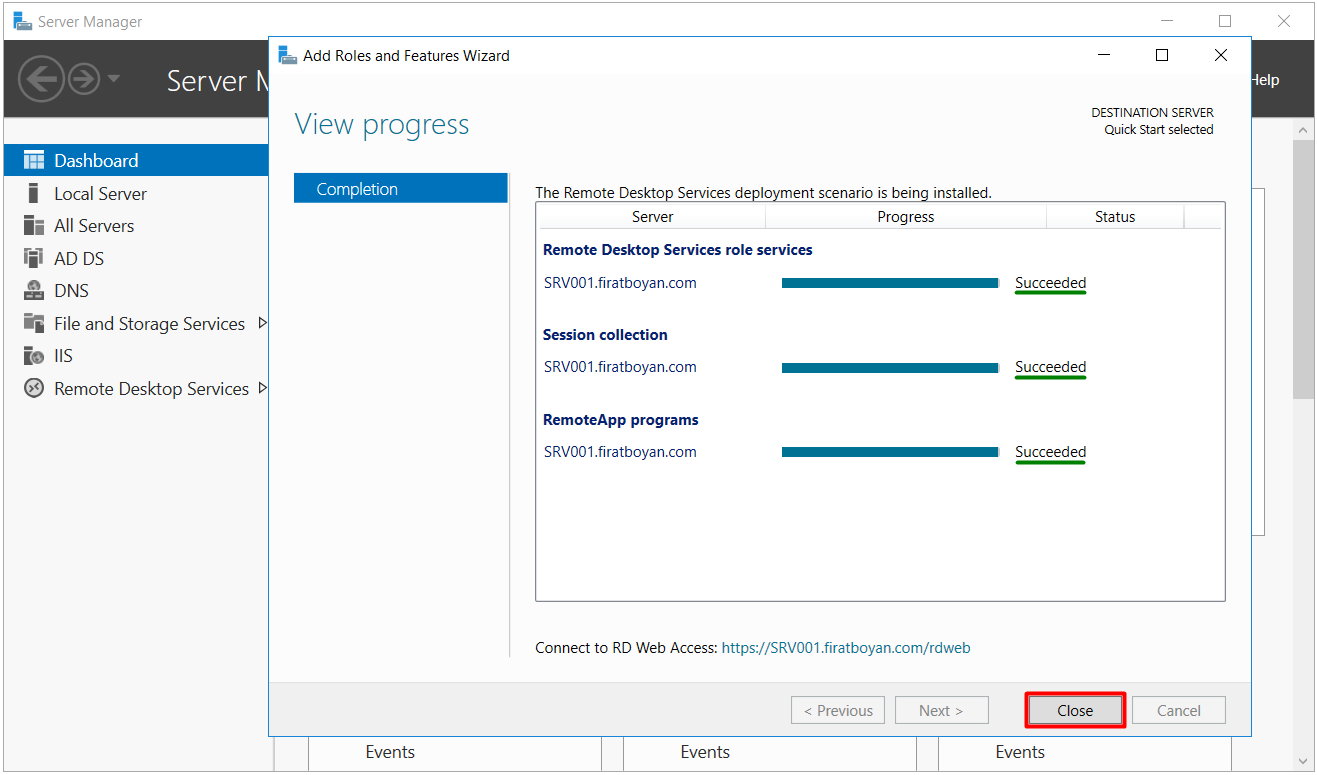Click the Server Manager scroll up arrow
1317x775 pixels.
click(1303, 130)
